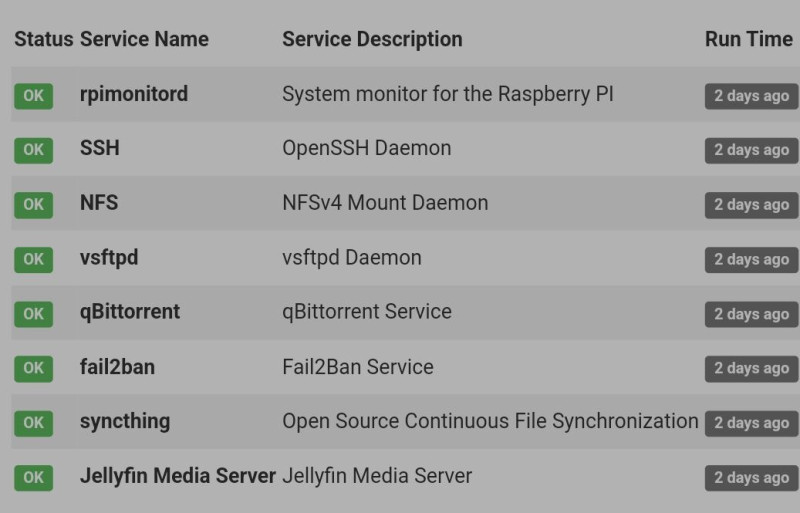Click the syncthing service name
Viewport: 800px width, 513px height.
point(125,421)
